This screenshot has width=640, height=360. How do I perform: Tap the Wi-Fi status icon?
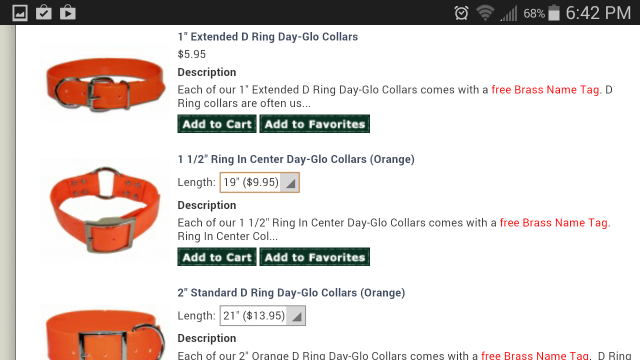[485, 13]
